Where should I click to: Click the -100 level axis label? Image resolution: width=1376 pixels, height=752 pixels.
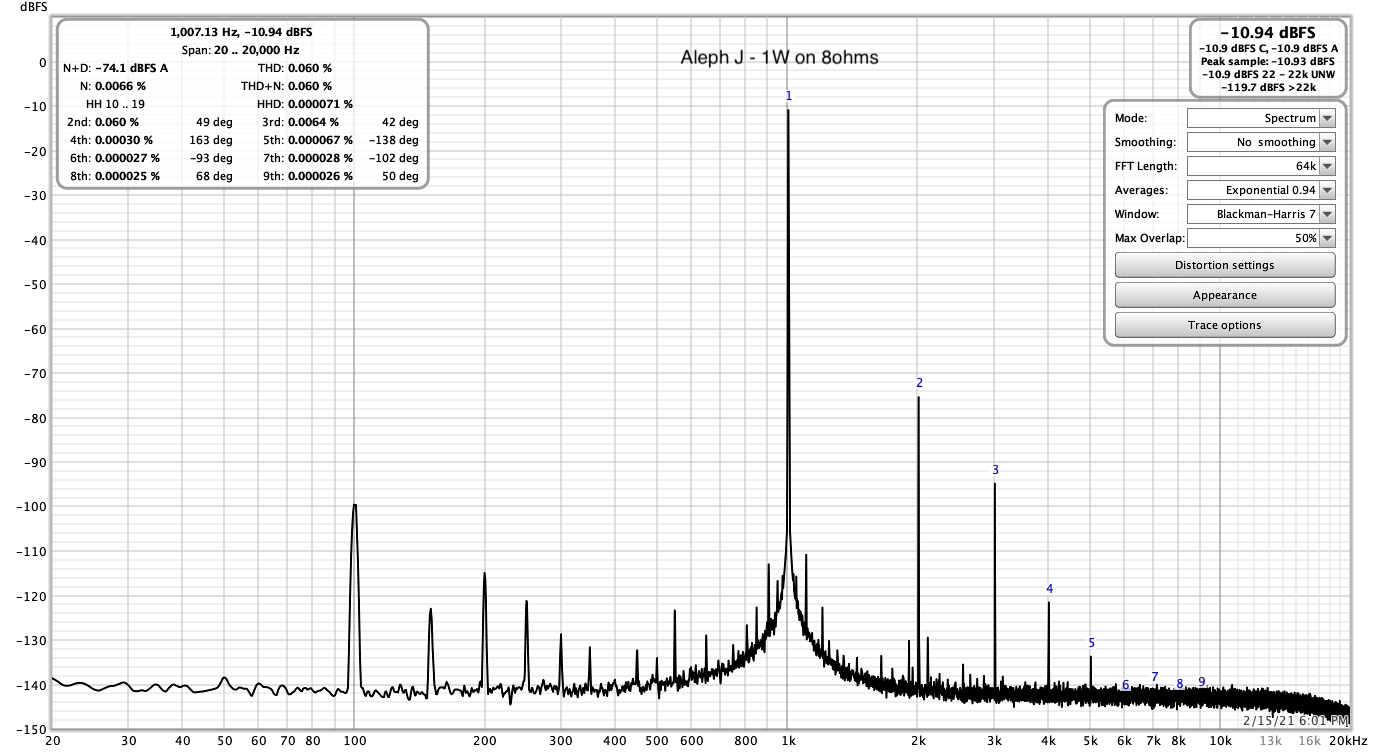tap(31, 506)
